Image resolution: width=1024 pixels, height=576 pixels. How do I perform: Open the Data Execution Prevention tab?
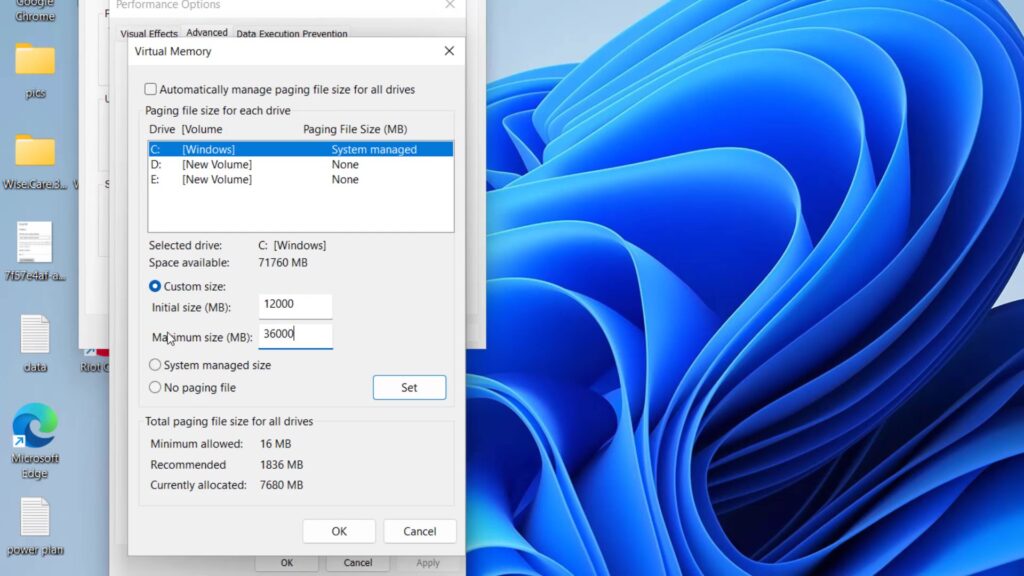tap(291, 33)
